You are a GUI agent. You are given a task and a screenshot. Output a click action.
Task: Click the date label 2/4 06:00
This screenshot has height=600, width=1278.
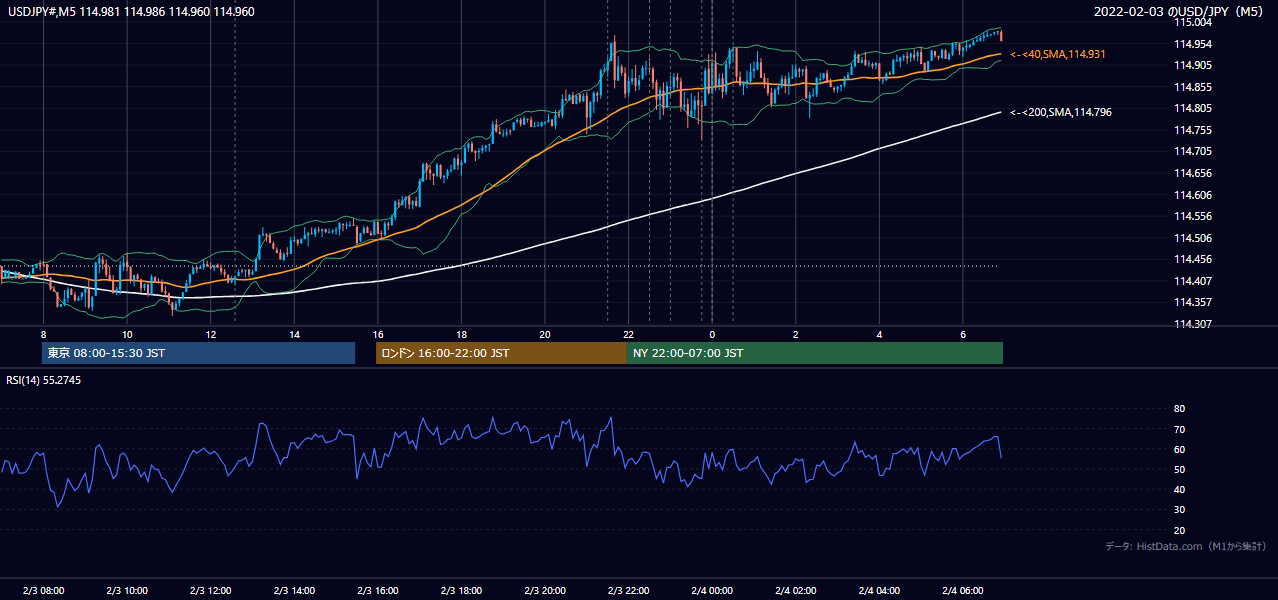tap(962, 591)
